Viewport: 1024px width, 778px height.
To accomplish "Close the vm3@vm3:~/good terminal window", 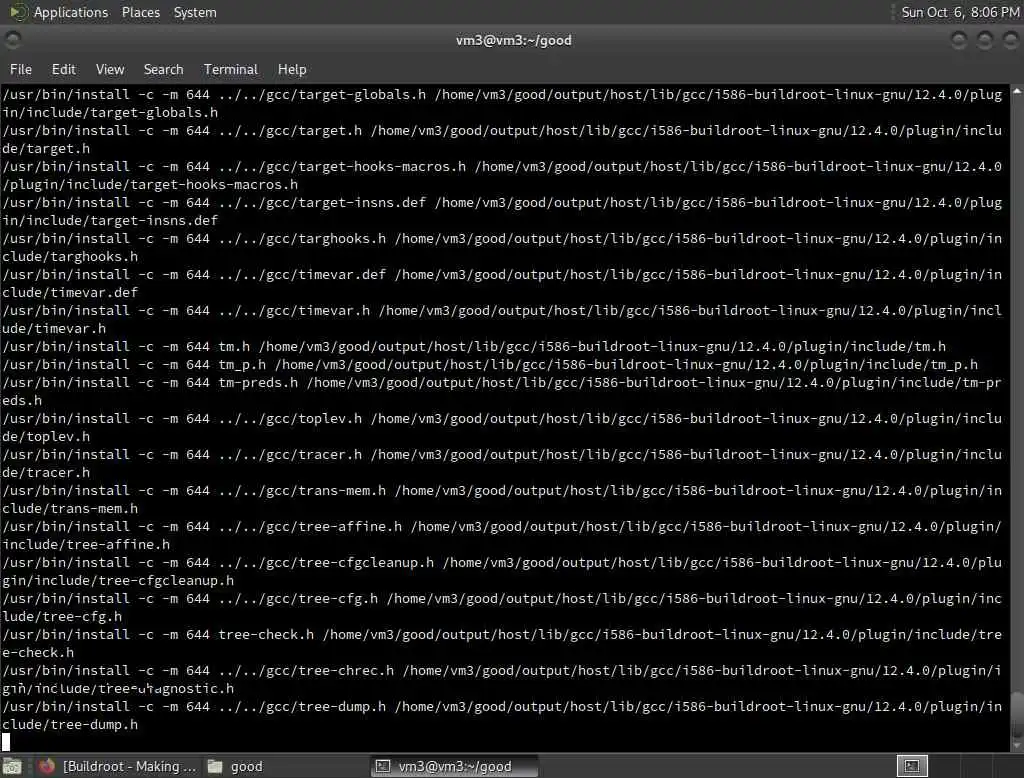I will click(1010, 41).
